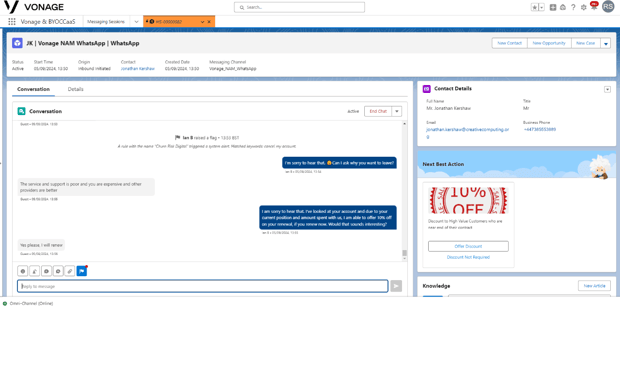Screen dimensions: 620x387
Task: Click the New Article button
Action: point(594,286)
